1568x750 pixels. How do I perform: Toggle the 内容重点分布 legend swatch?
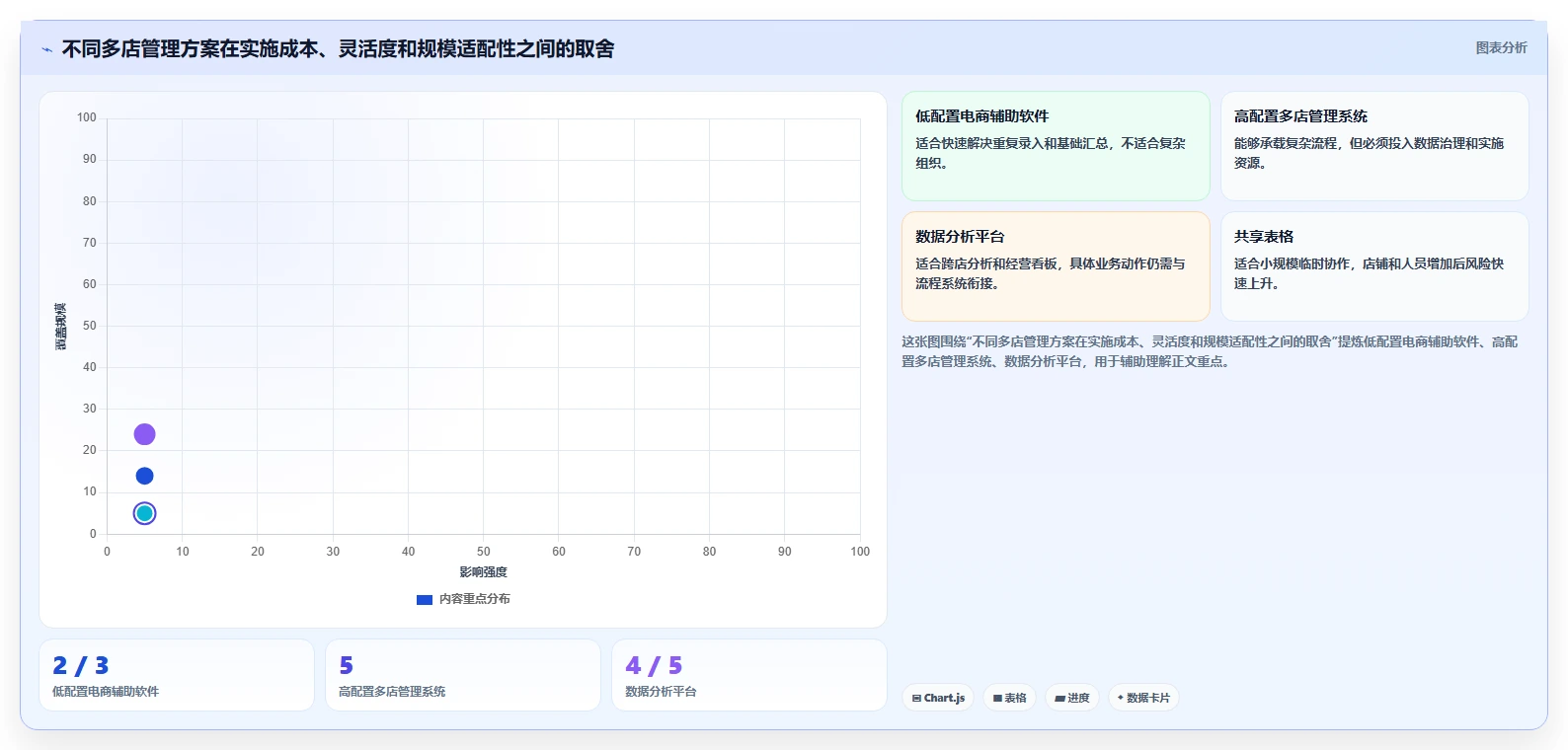[x=425, y=599]
